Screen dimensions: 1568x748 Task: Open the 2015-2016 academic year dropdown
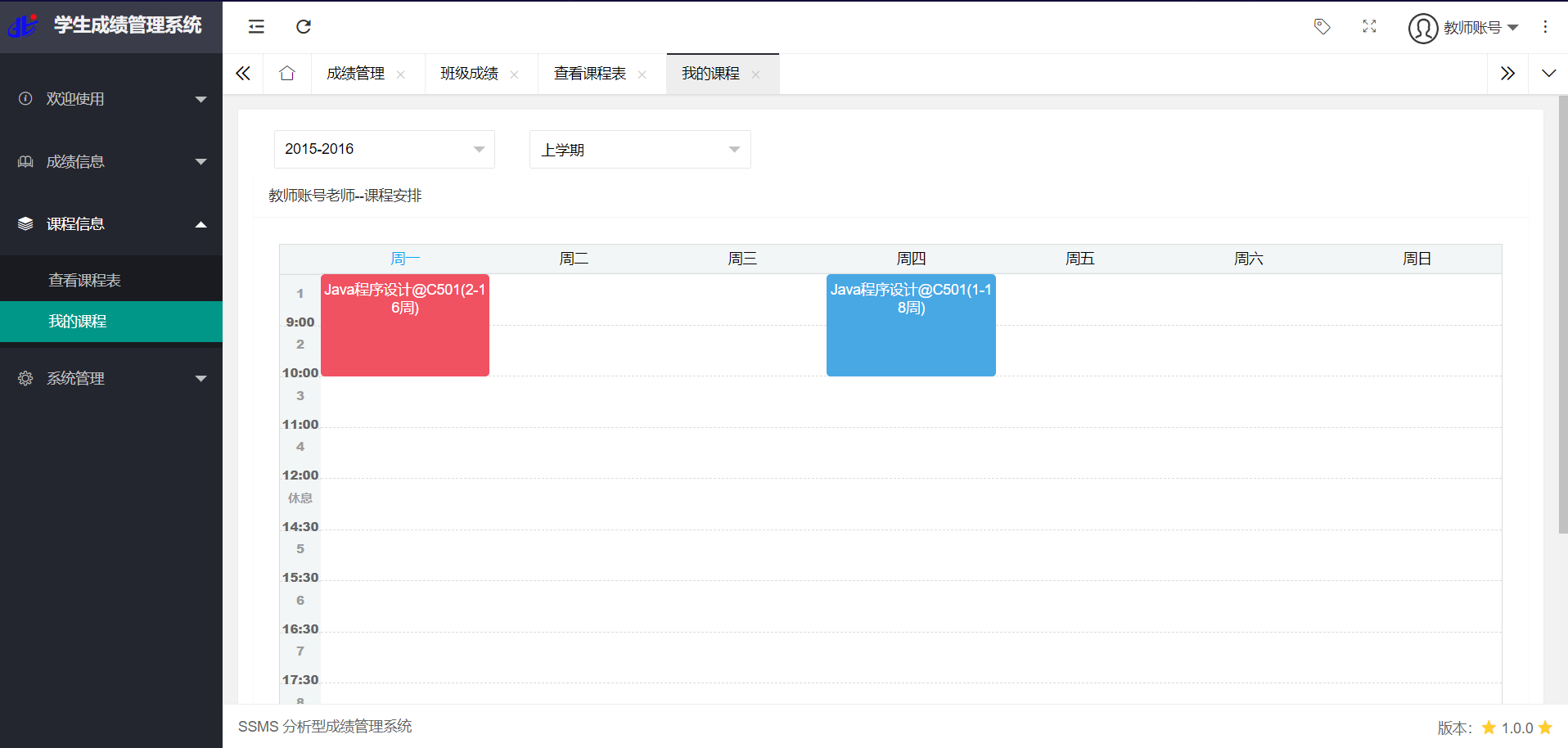tap(385, 149)
